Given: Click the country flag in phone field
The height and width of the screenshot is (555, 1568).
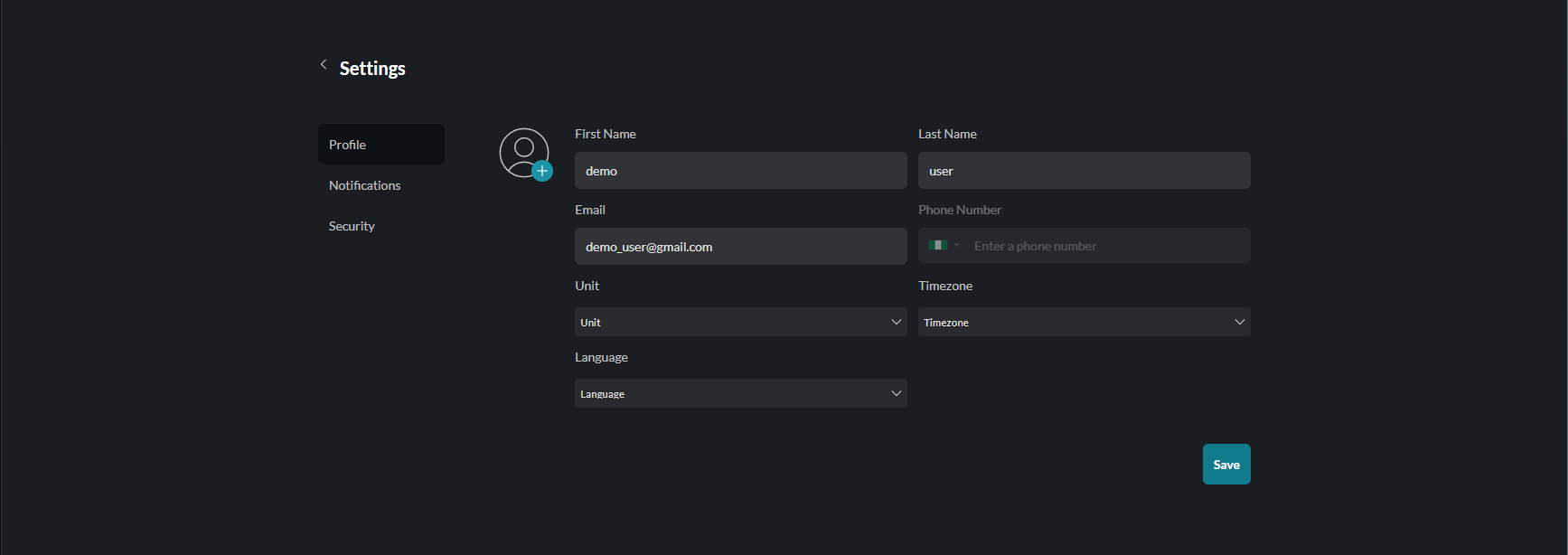Looking at the screenshot, I should click(x=937, y=246).
